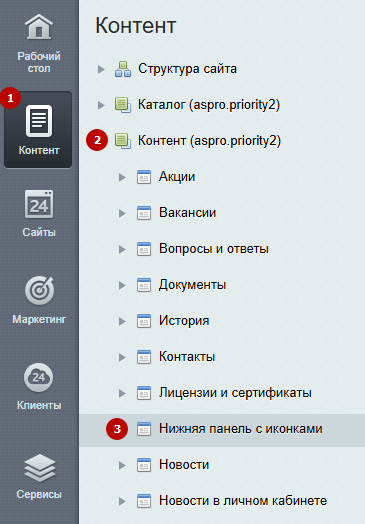Go to the Сайты menu label
Image resolution: width=365 pixels, height=524 pixels.
point(39,232)
